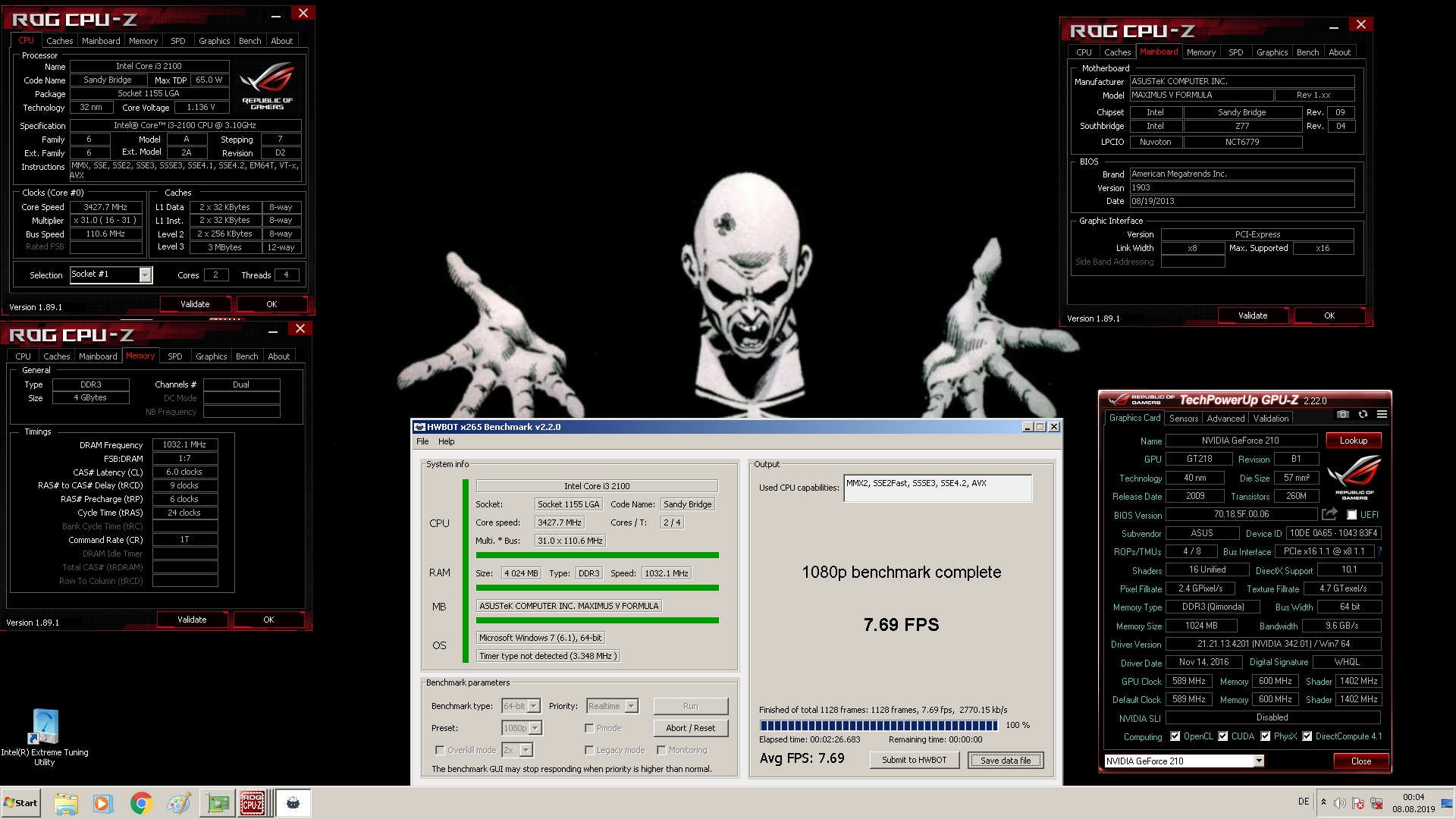The width and height of the screenshot is (1456, 819).
Task: Open the Action Center flag tray icon
Action: click(x=1358, y=803)
